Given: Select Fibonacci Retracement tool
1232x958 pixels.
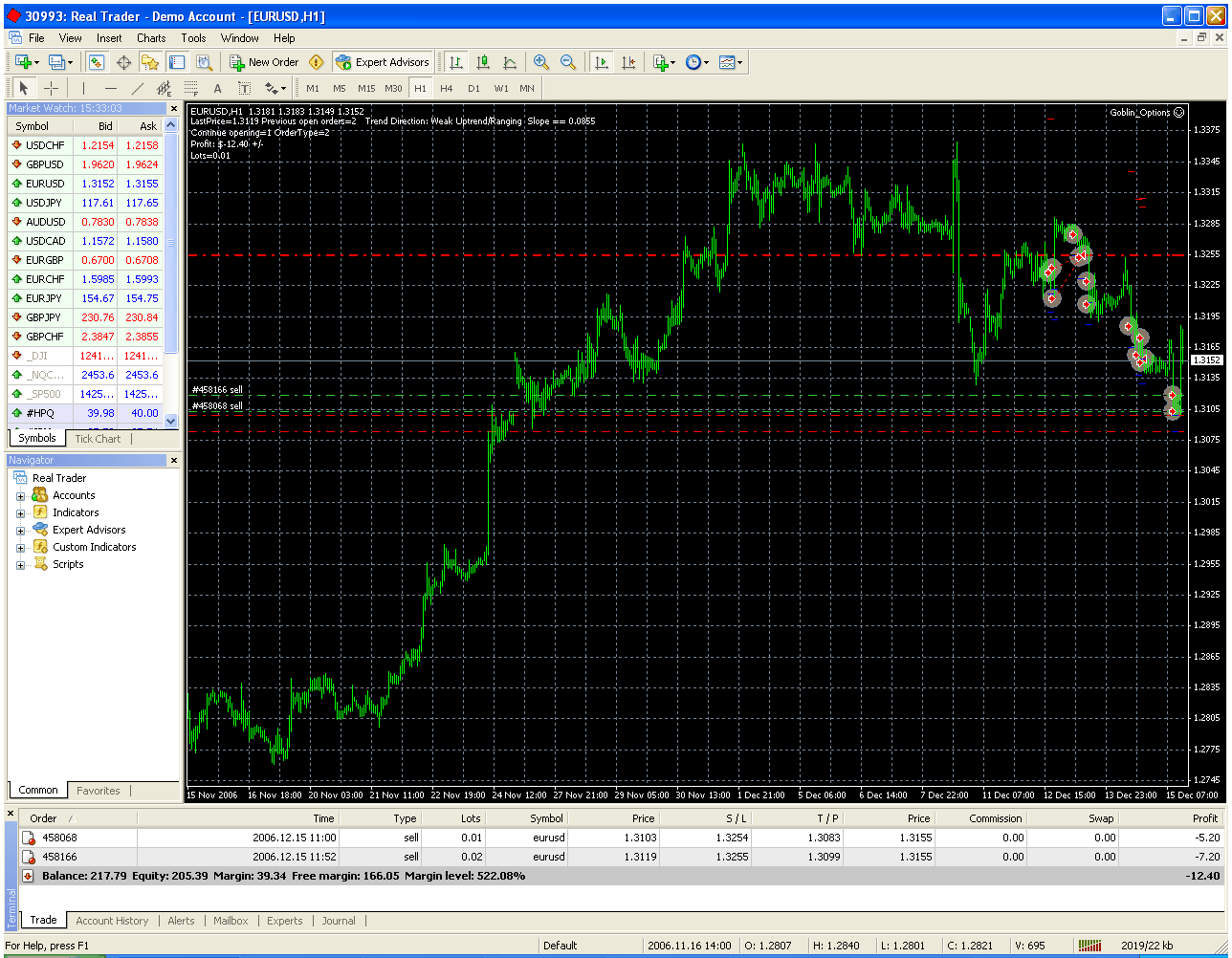Looking at the screenshot, I should [190, 88].
